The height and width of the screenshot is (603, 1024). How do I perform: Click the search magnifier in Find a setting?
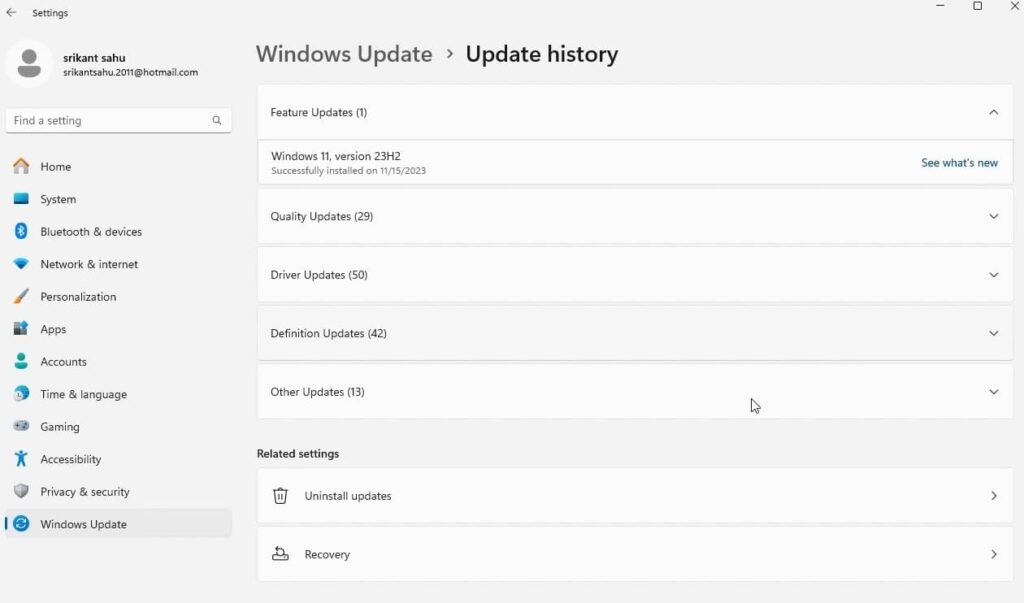pyautogui.click(x=216, y=120)
